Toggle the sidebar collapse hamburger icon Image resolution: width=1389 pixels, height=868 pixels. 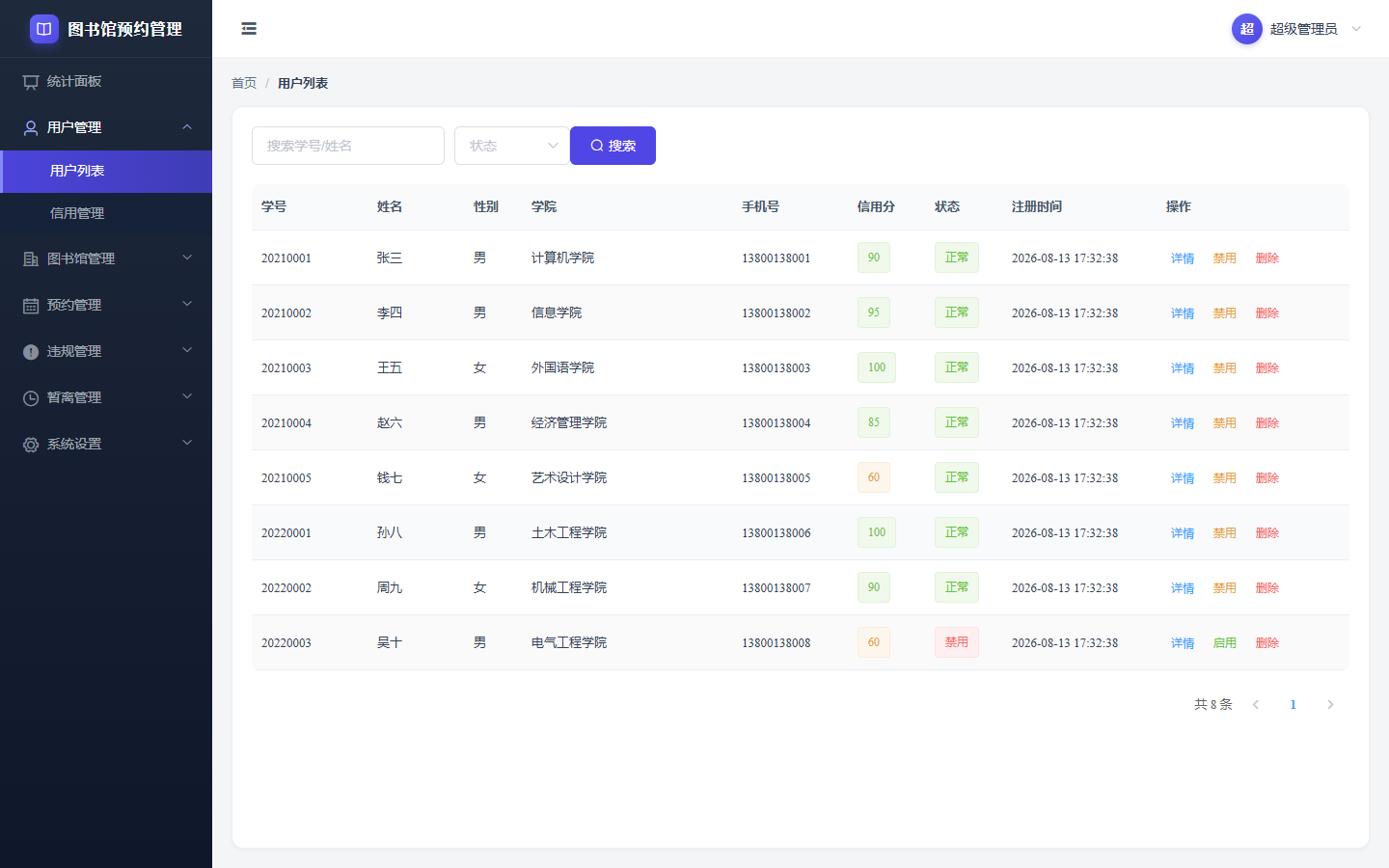[x=249, y=29]
